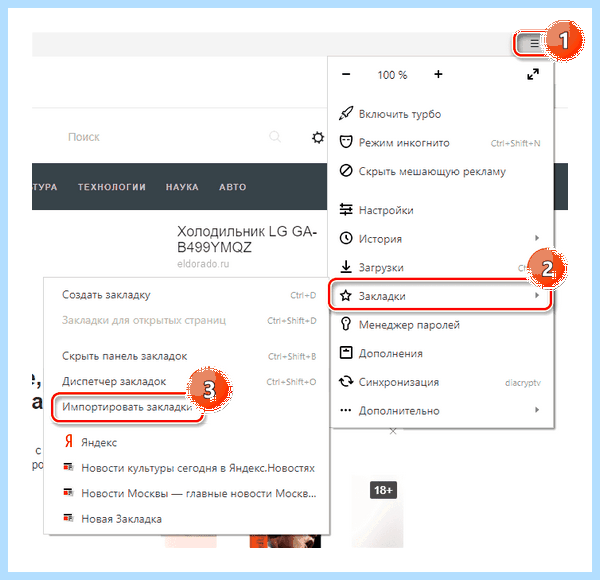Click the incognito mask icon
The width and height of the screenshot is (600, 580).
pos(346,142)
